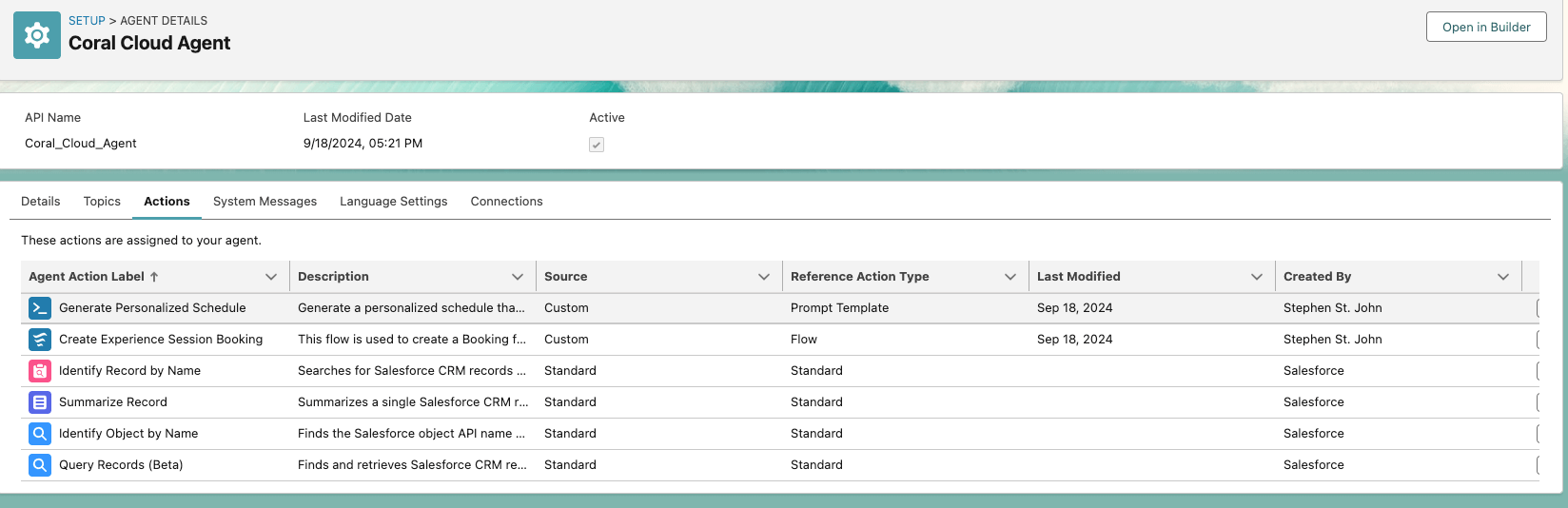Click the Create Experience Session Booking flow icon
The image size is (1568, 508).
point(40,340)
